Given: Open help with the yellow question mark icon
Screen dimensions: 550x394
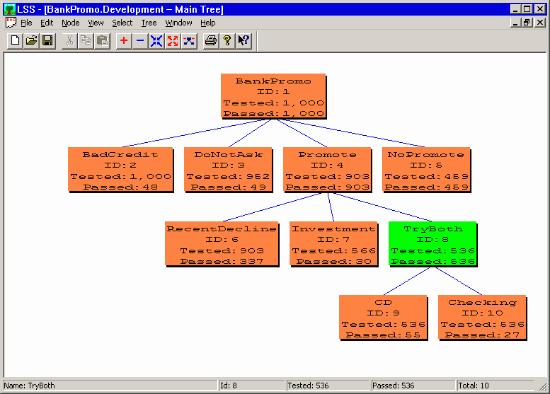Looking at the screenshot, I should (x=227, y=41).
